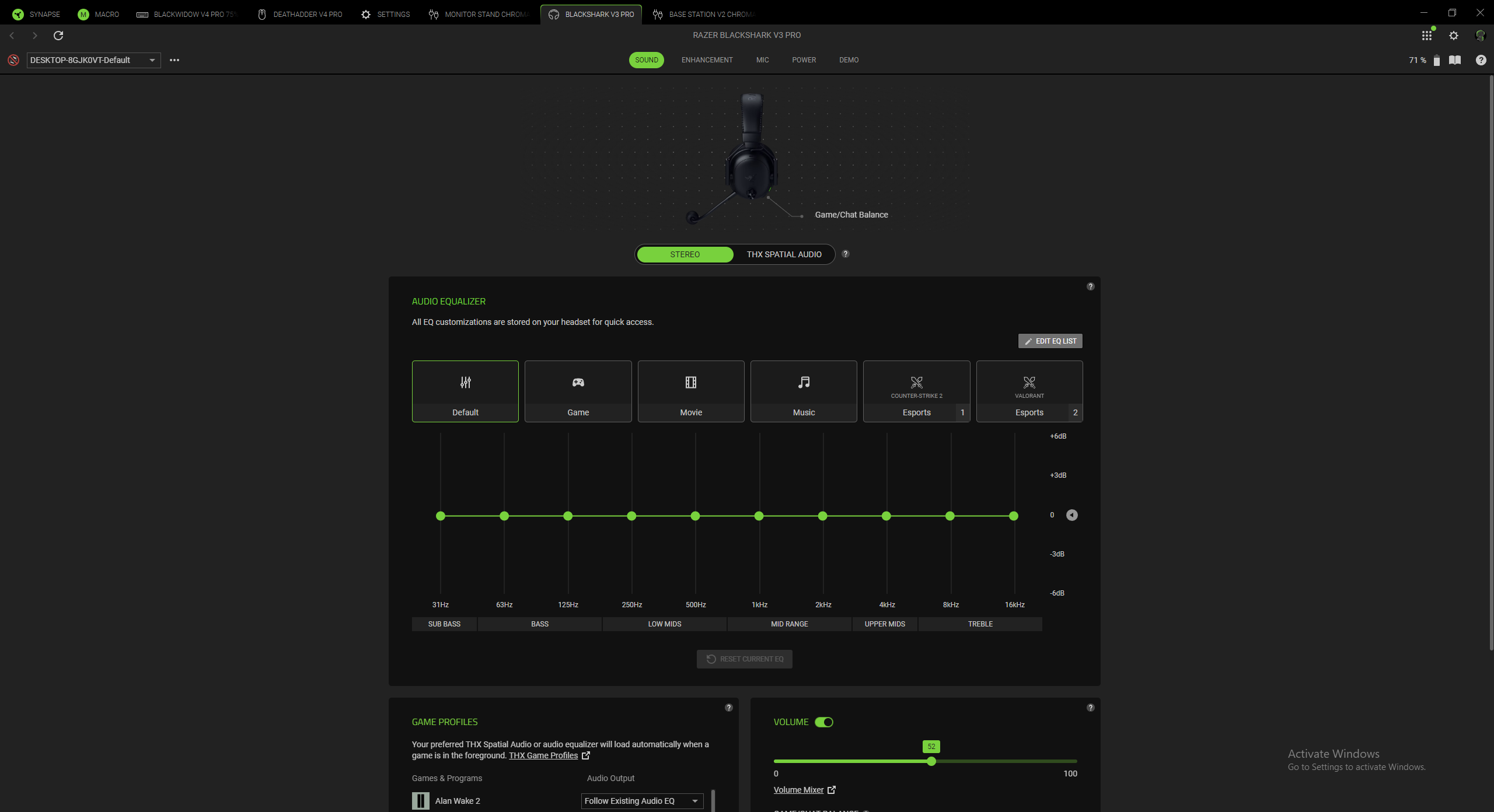Screen dimensions: 1494x812
Task: Click the help icon next to THX Spatial Audio
Action: (x=846, y=254)
